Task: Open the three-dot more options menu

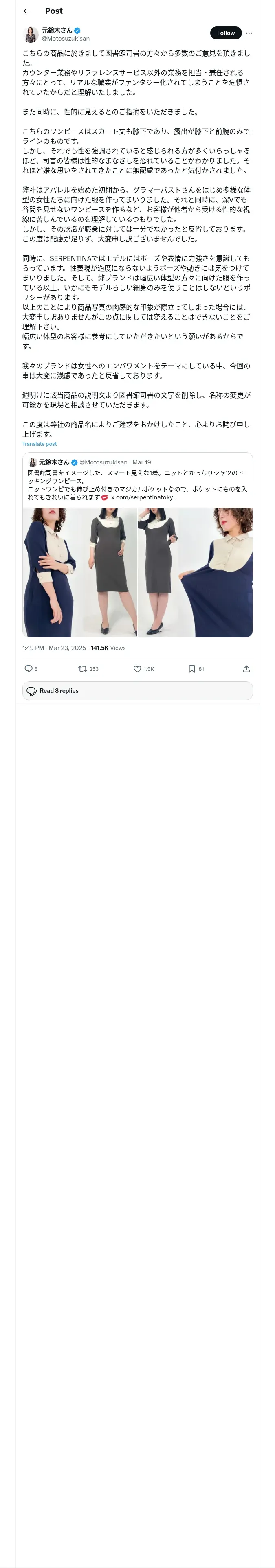Action: [249, 33]
